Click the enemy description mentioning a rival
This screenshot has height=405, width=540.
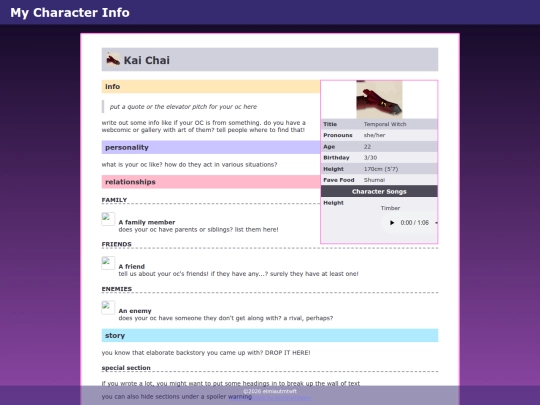(226, 318)
